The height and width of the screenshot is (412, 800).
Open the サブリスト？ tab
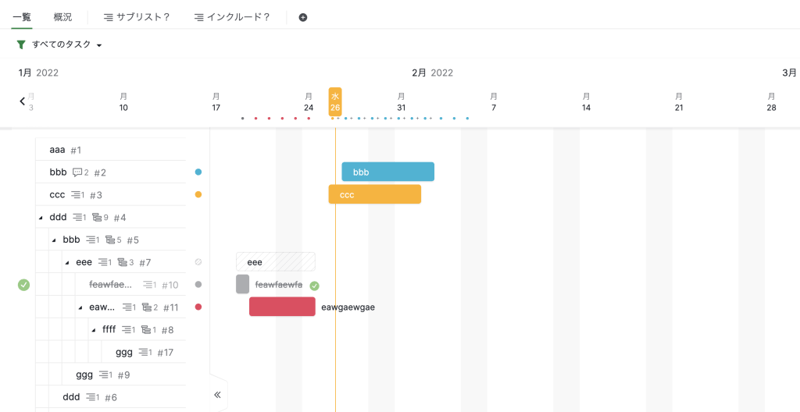[x=137, y=17]
